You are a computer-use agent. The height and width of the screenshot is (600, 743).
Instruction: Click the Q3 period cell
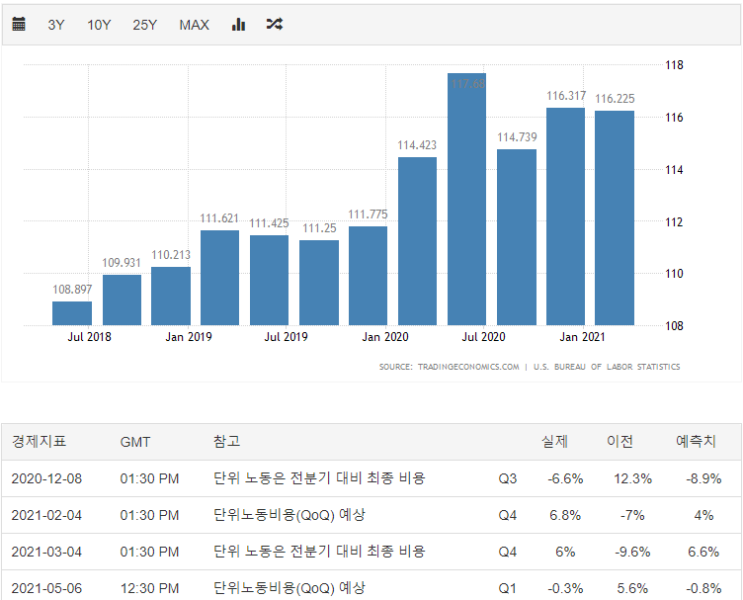507,479
